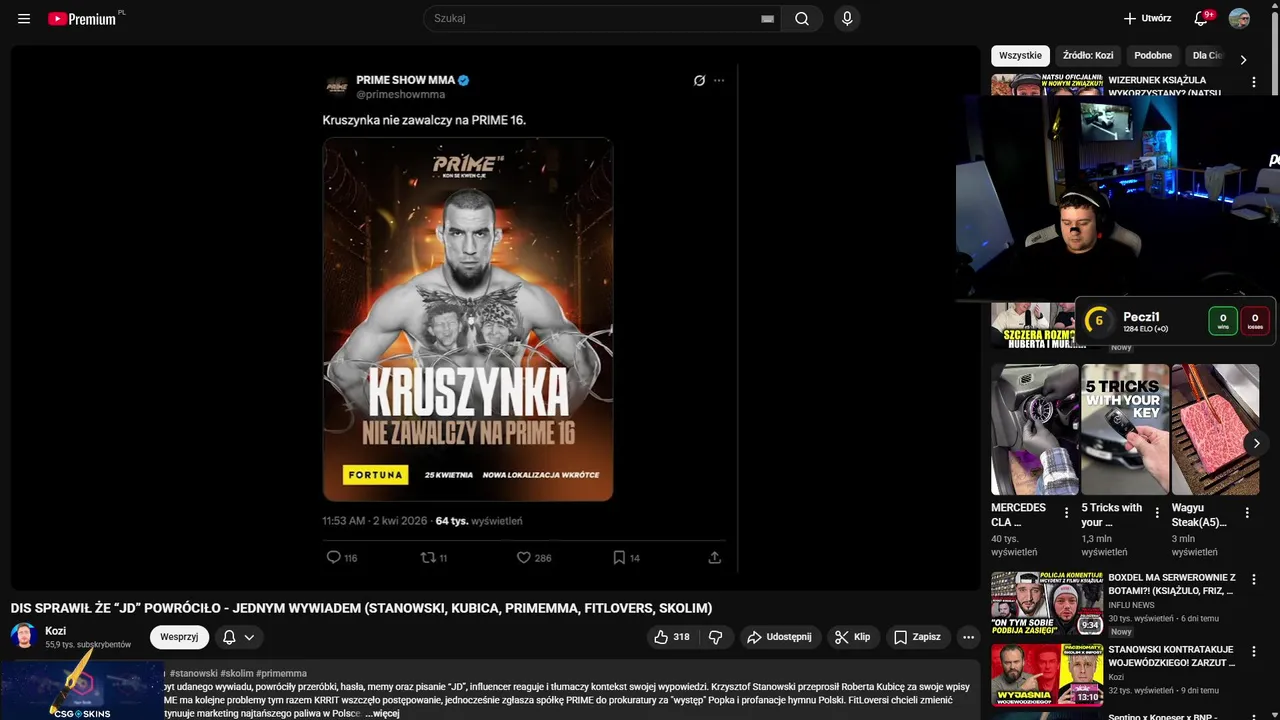Start voice search with microphone
This screenshot has height=720, width=1280.
click(847, 19)
